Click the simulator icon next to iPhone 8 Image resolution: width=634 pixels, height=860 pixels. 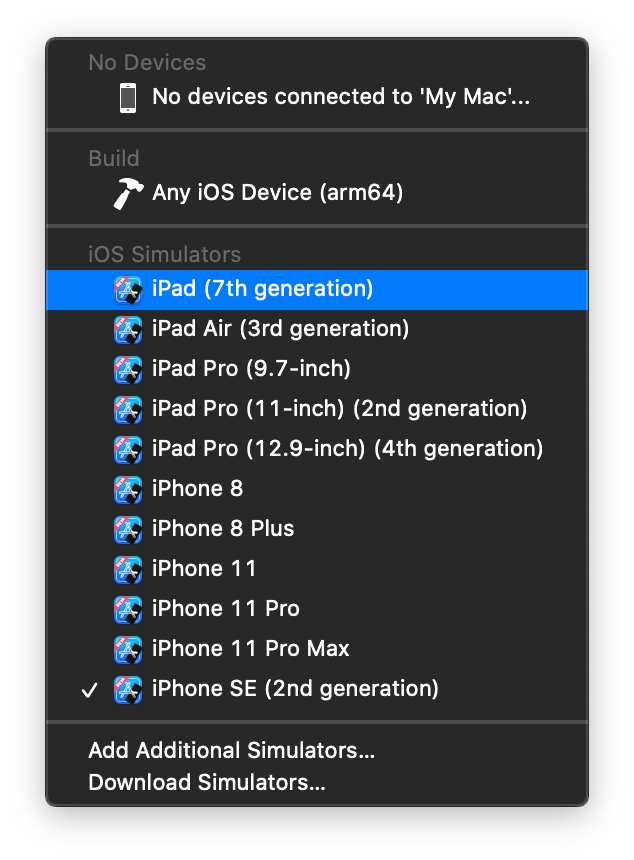(x=127, y=489)
